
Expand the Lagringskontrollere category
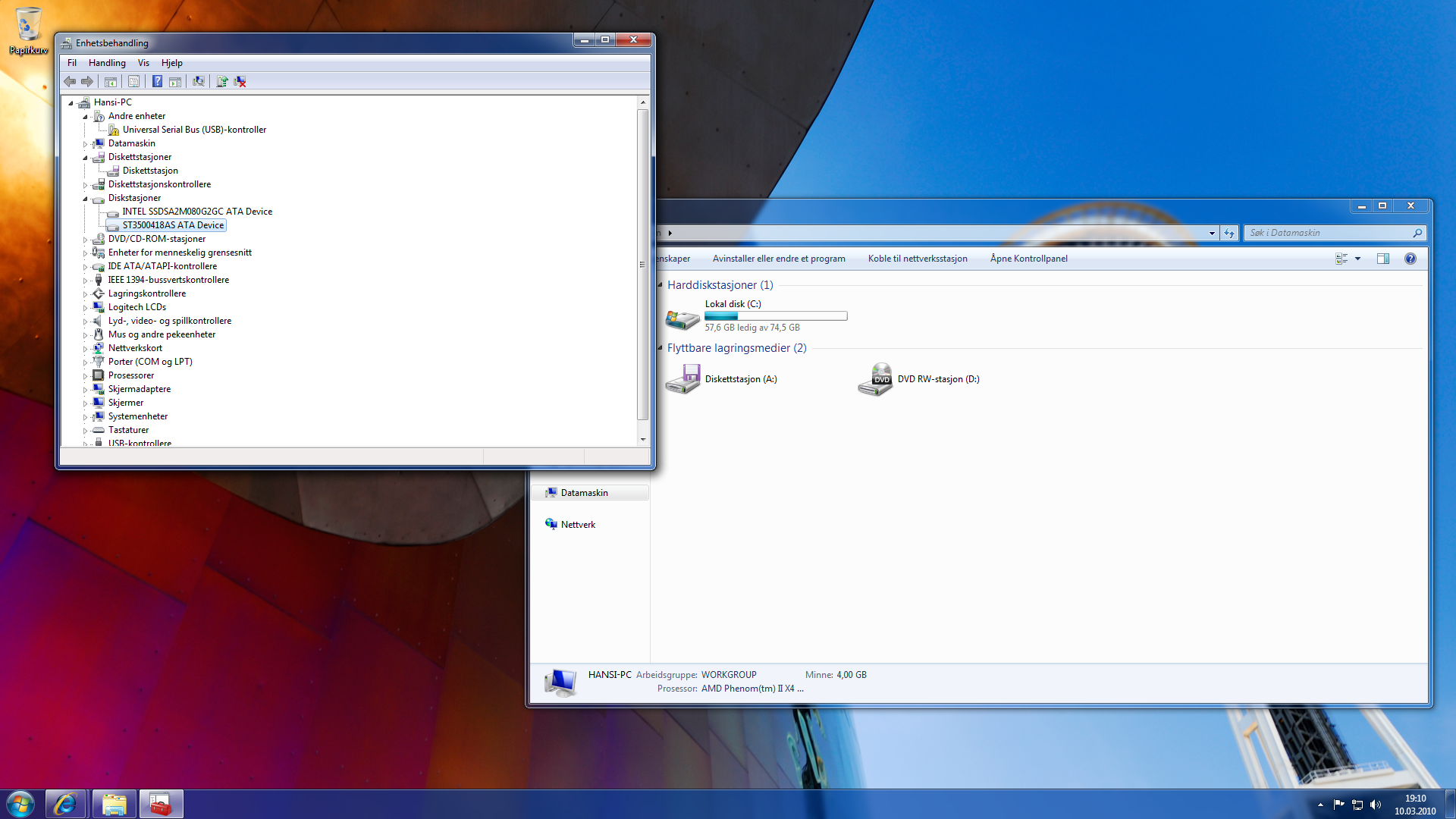tap(85, 294)
